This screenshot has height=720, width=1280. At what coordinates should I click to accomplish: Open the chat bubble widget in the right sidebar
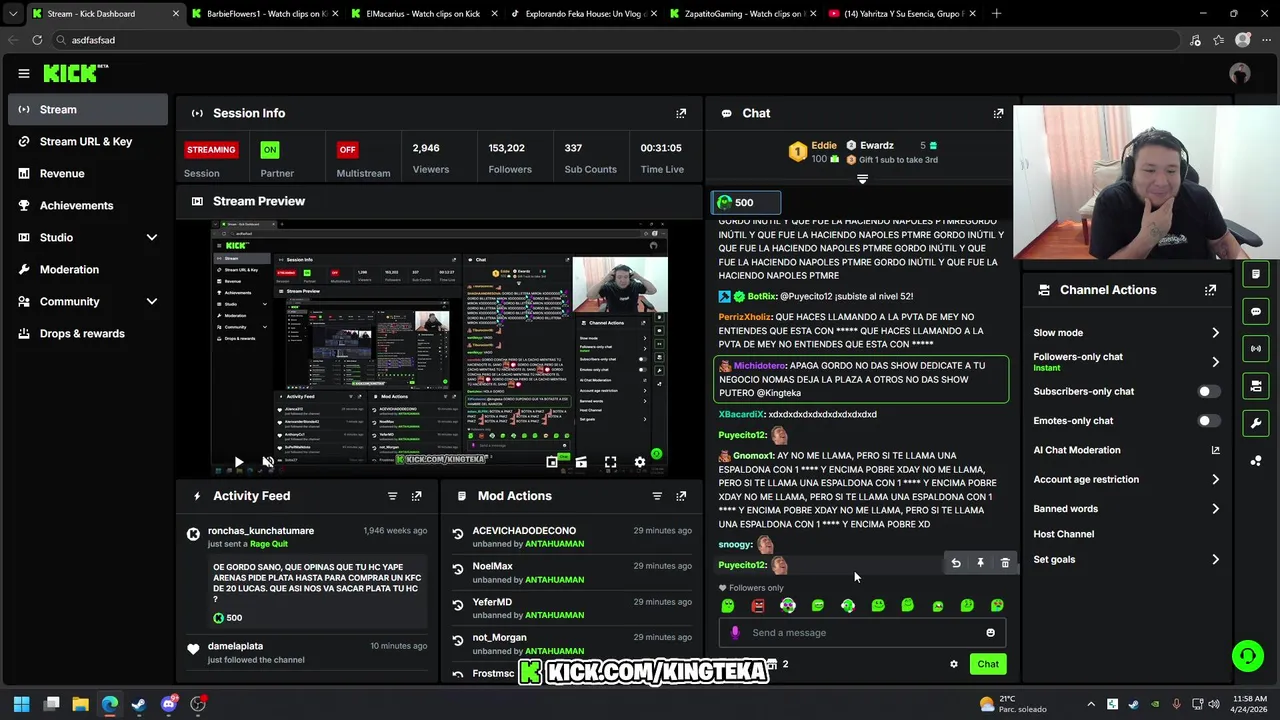(1256, 311)
